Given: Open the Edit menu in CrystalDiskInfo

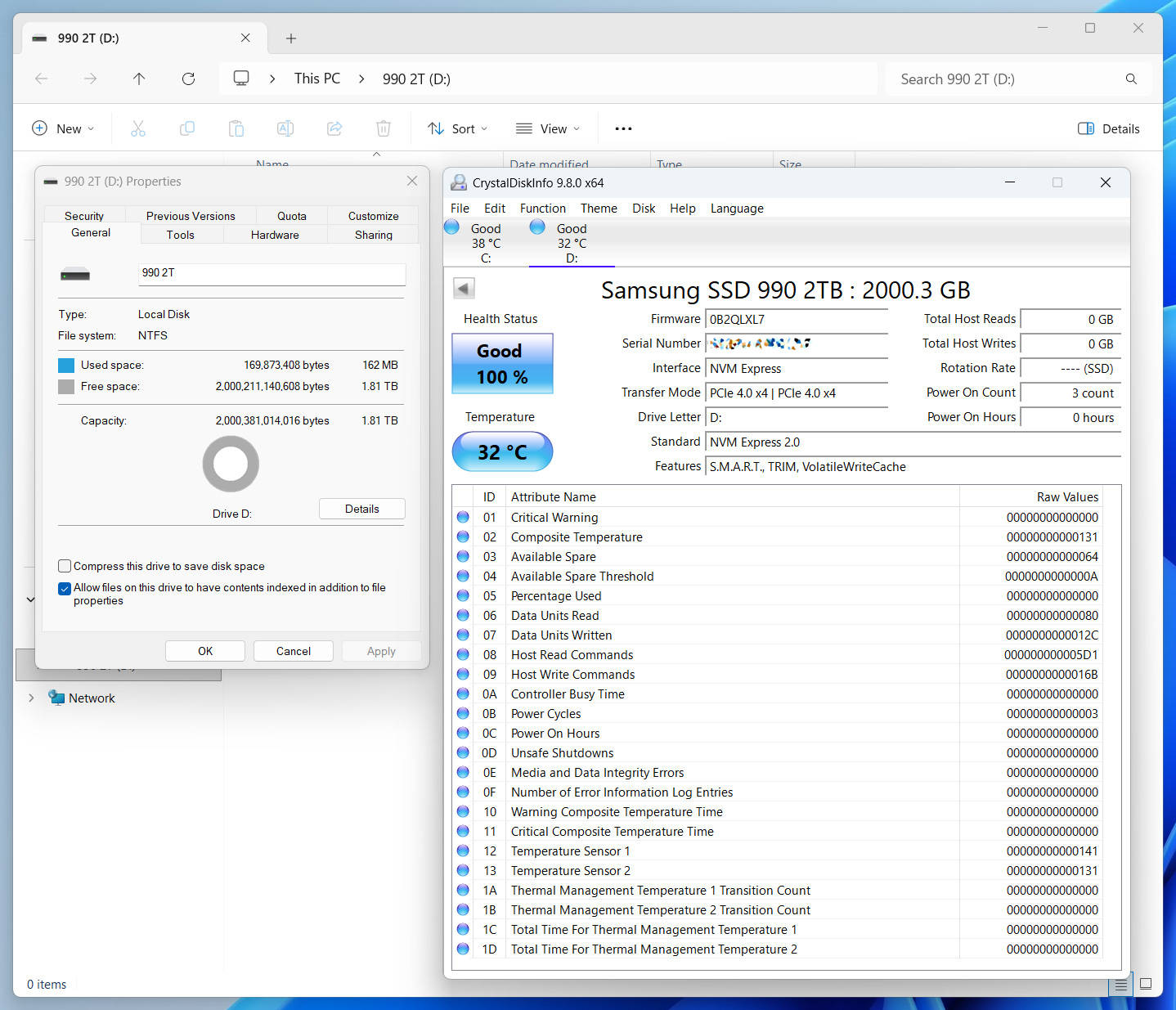Looking at the screenshot, I should (495, 209).
